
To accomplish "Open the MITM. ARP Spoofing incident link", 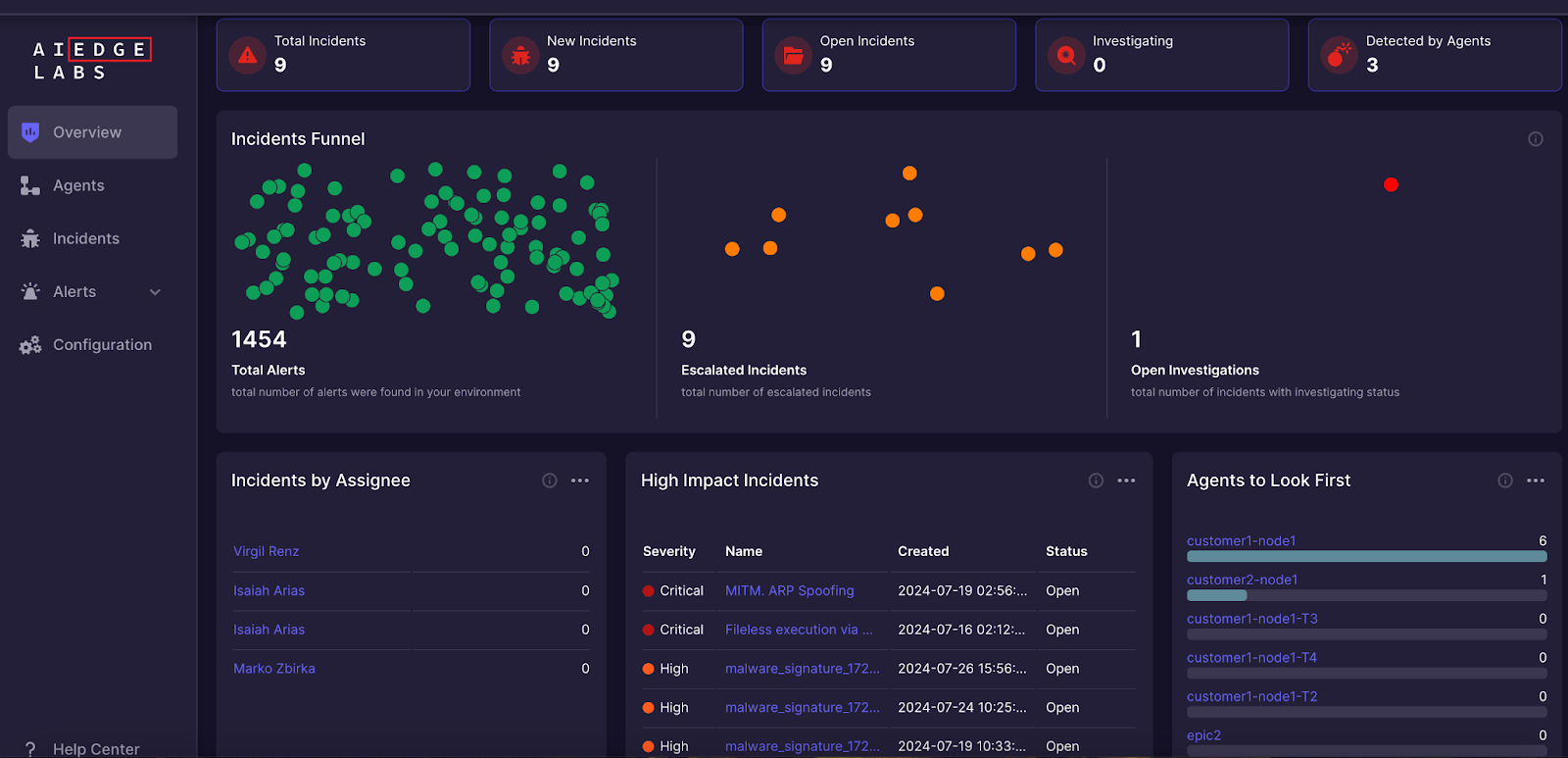I will (789, 590).
